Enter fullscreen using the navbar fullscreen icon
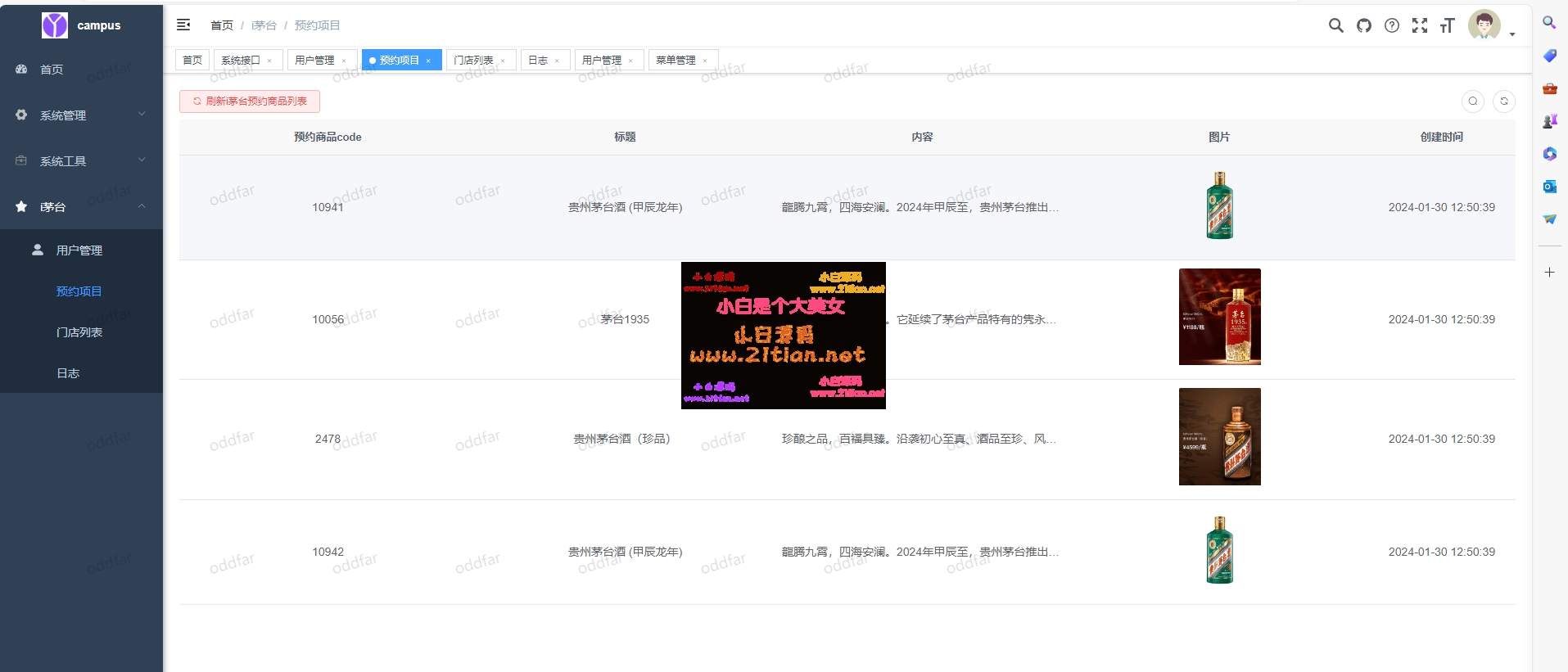 [1419, 25]
